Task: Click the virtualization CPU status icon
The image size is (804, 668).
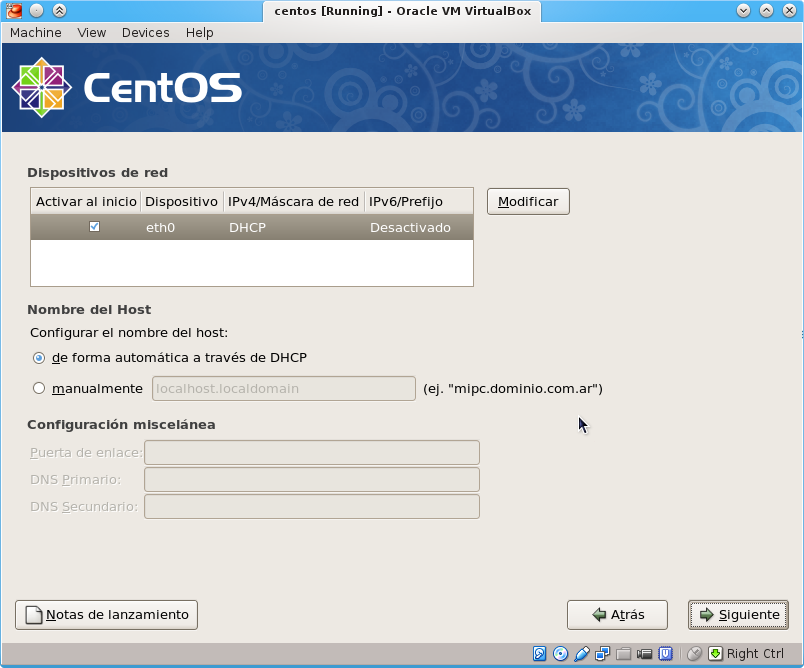Action: (x=666, y=654)
